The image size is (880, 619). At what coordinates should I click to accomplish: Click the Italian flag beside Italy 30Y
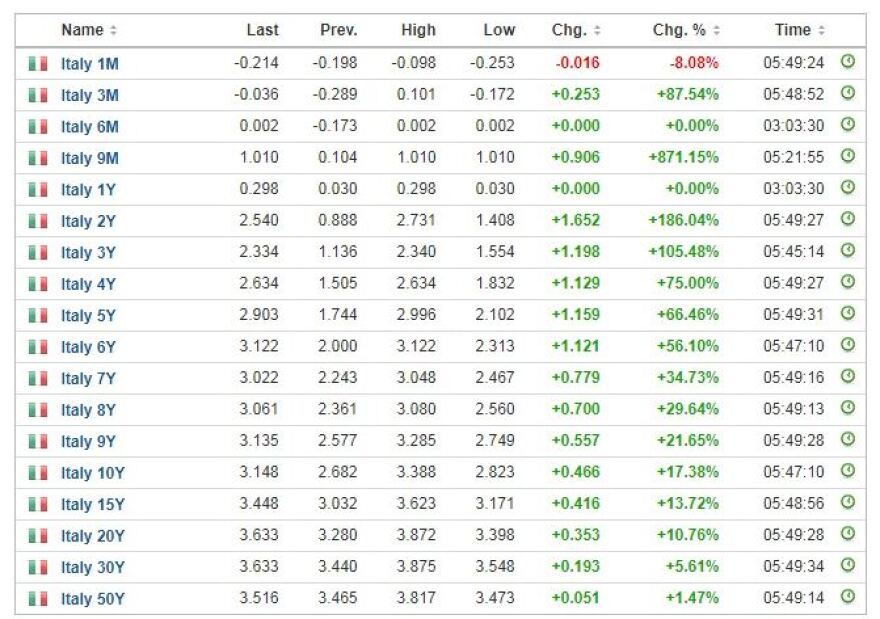pyautogui.click(x=38, y=567)
